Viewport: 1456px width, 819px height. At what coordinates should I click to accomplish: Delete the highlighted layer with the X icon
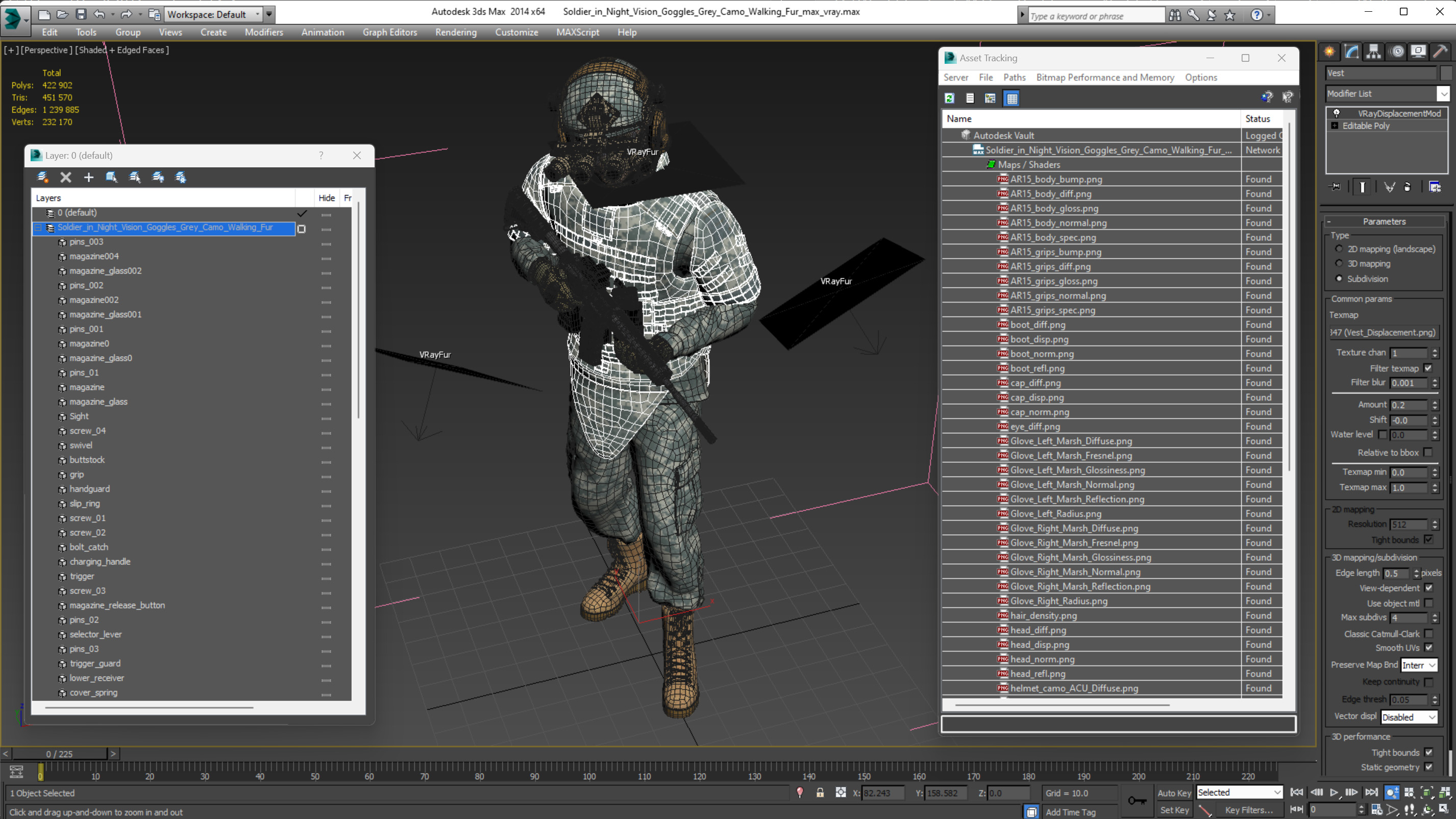[65, 178]
